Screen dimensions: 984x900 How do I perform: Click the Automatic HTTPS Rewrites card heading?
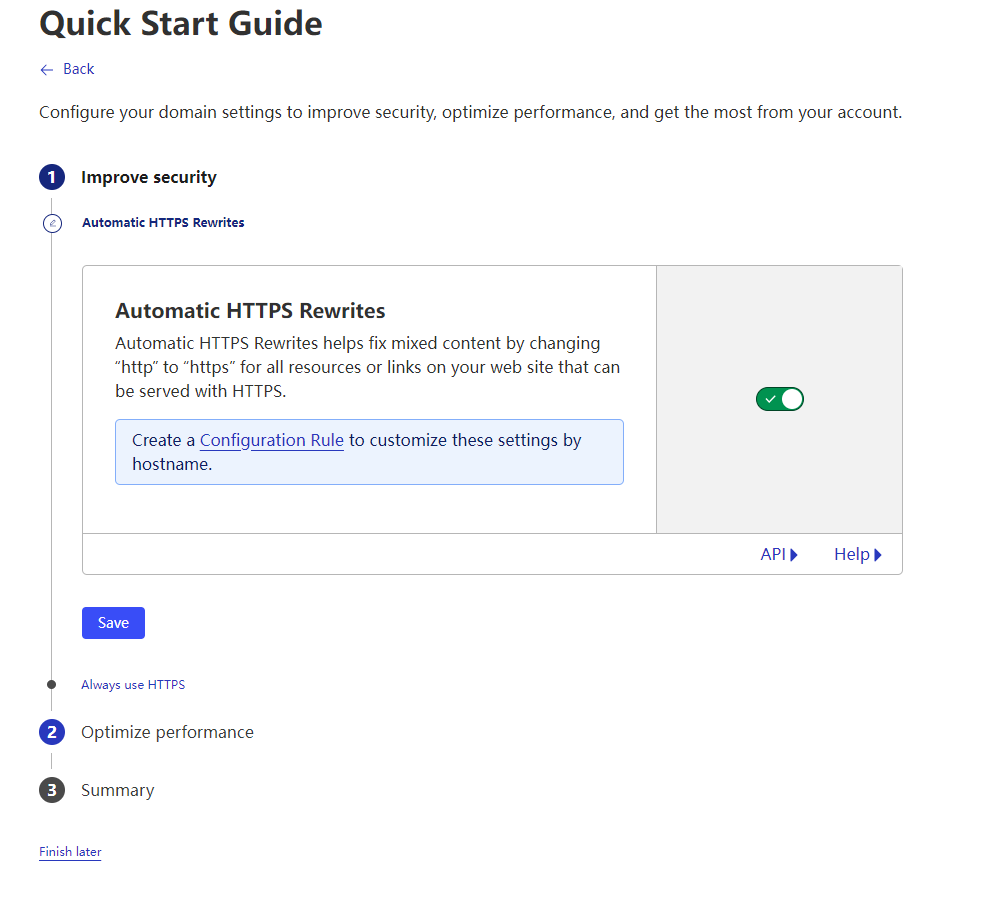tap(250, 311)
